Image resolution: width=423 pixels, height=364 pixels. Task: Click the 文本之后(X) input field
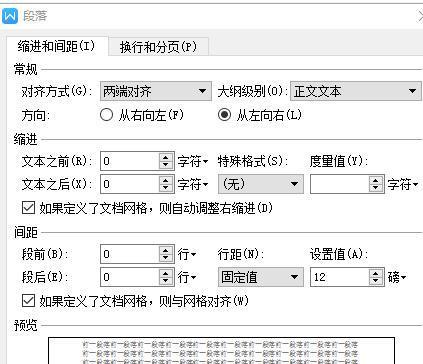click(130, 184)
